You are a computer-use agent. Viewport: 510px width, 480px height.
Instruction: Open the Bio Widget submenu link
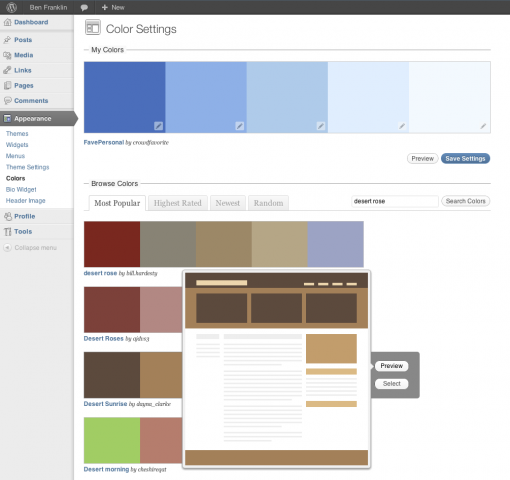pos(21,189)
